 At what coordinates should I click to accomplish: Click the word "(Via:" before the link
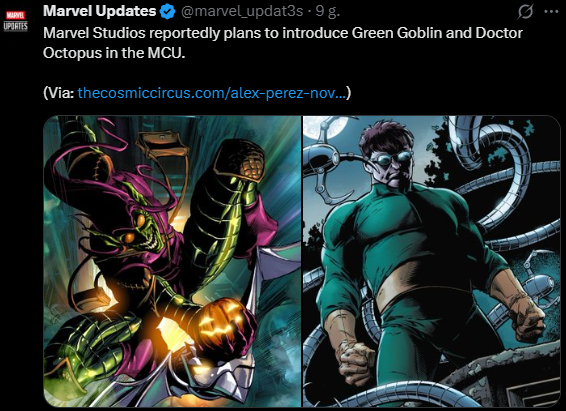click(x=58, y=93)
